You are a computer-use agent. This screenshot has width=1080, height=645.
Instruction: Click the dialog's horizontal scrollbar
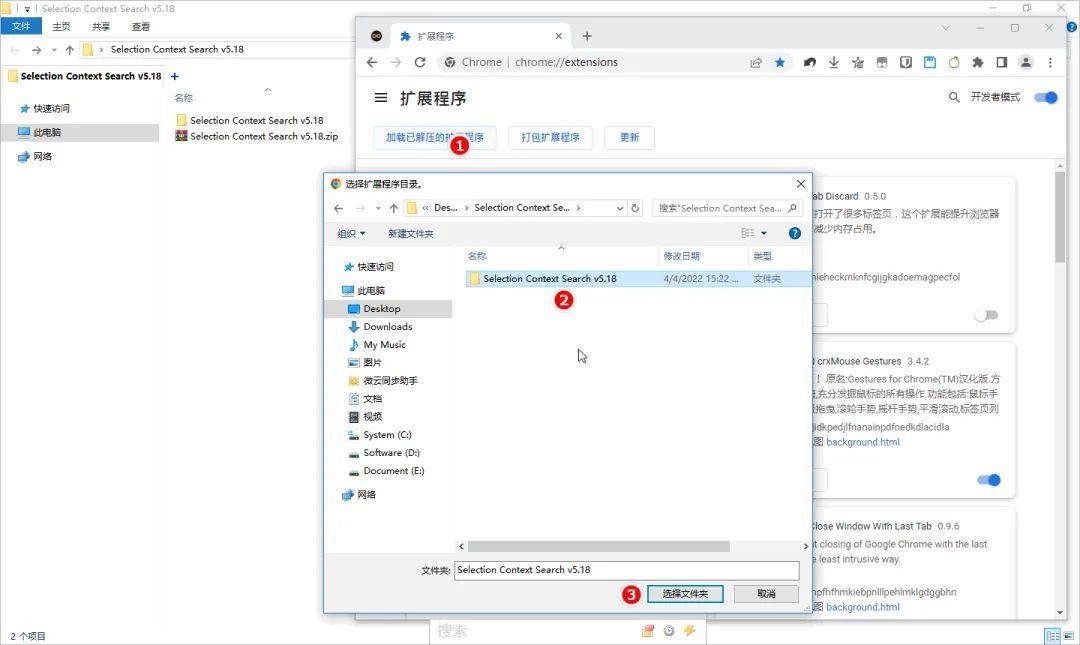coord(598,546)
